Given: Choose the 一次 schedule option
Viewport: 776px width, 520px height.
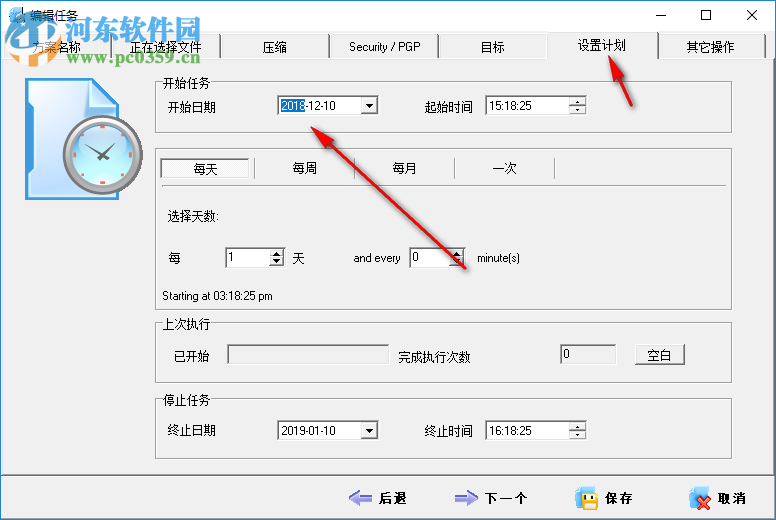Looking at the screenshot, I should tap(504, 169).
